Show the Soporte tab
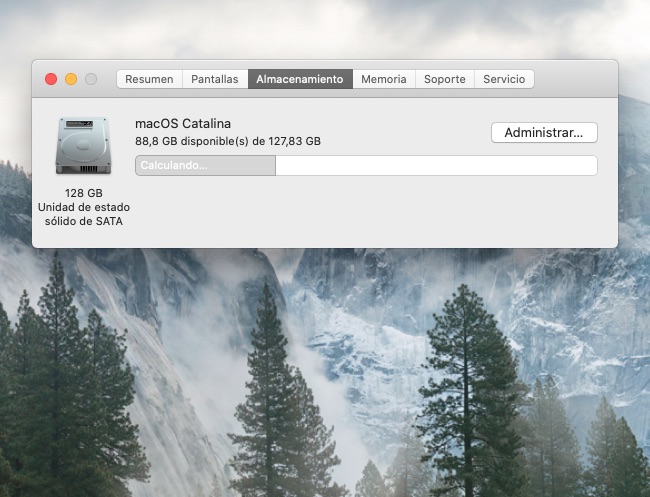Screen dimensions: 650x497 click(445, 79)
